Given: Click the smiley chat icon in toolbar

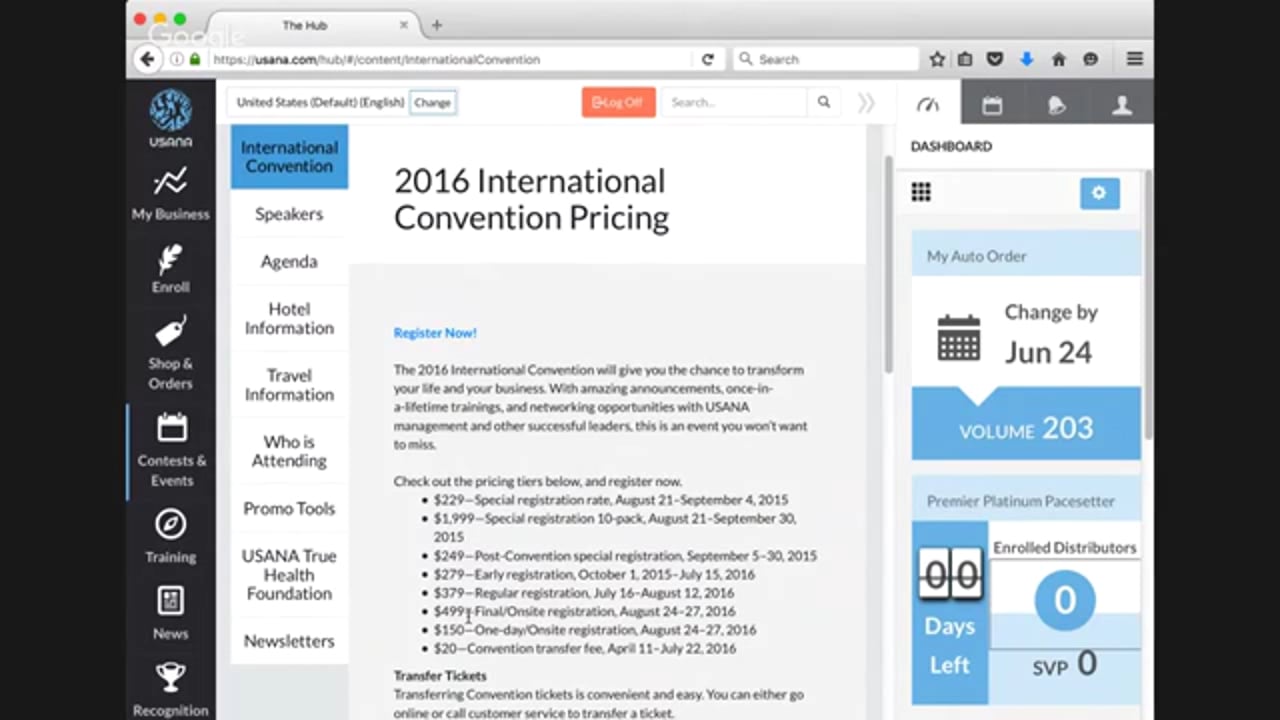Looking at the screenshot, I should tap(1090, 59).
